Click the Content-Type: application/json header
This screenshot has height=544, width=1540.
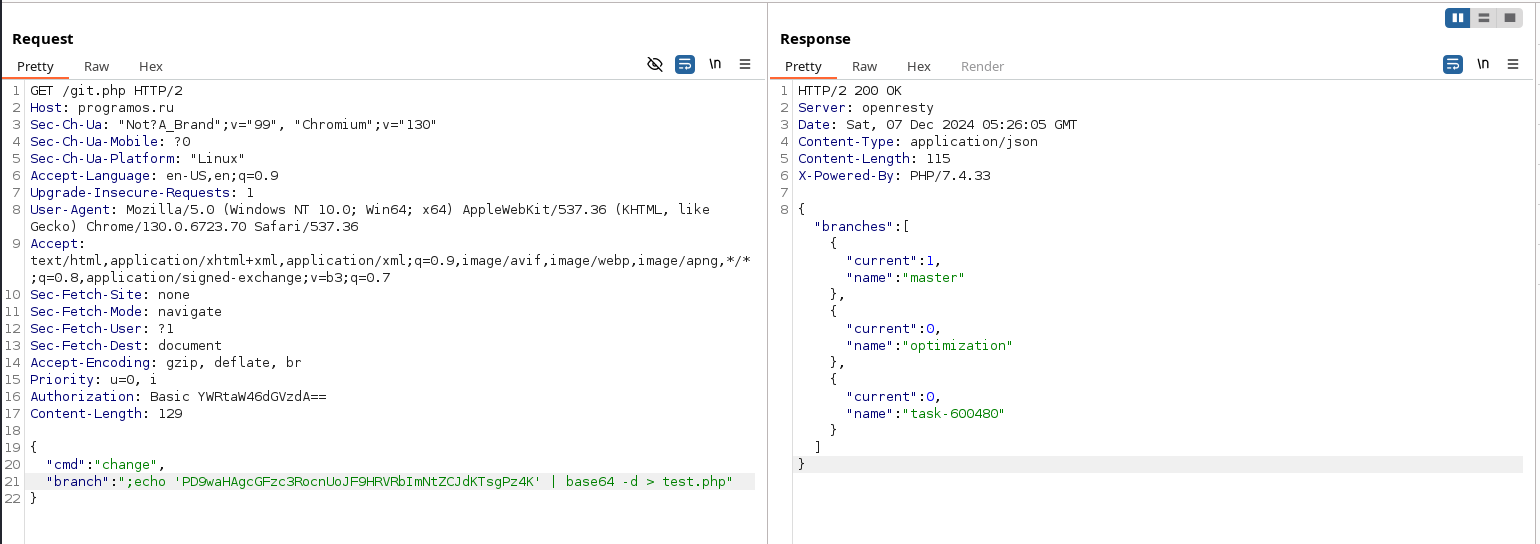click(918, 141)
